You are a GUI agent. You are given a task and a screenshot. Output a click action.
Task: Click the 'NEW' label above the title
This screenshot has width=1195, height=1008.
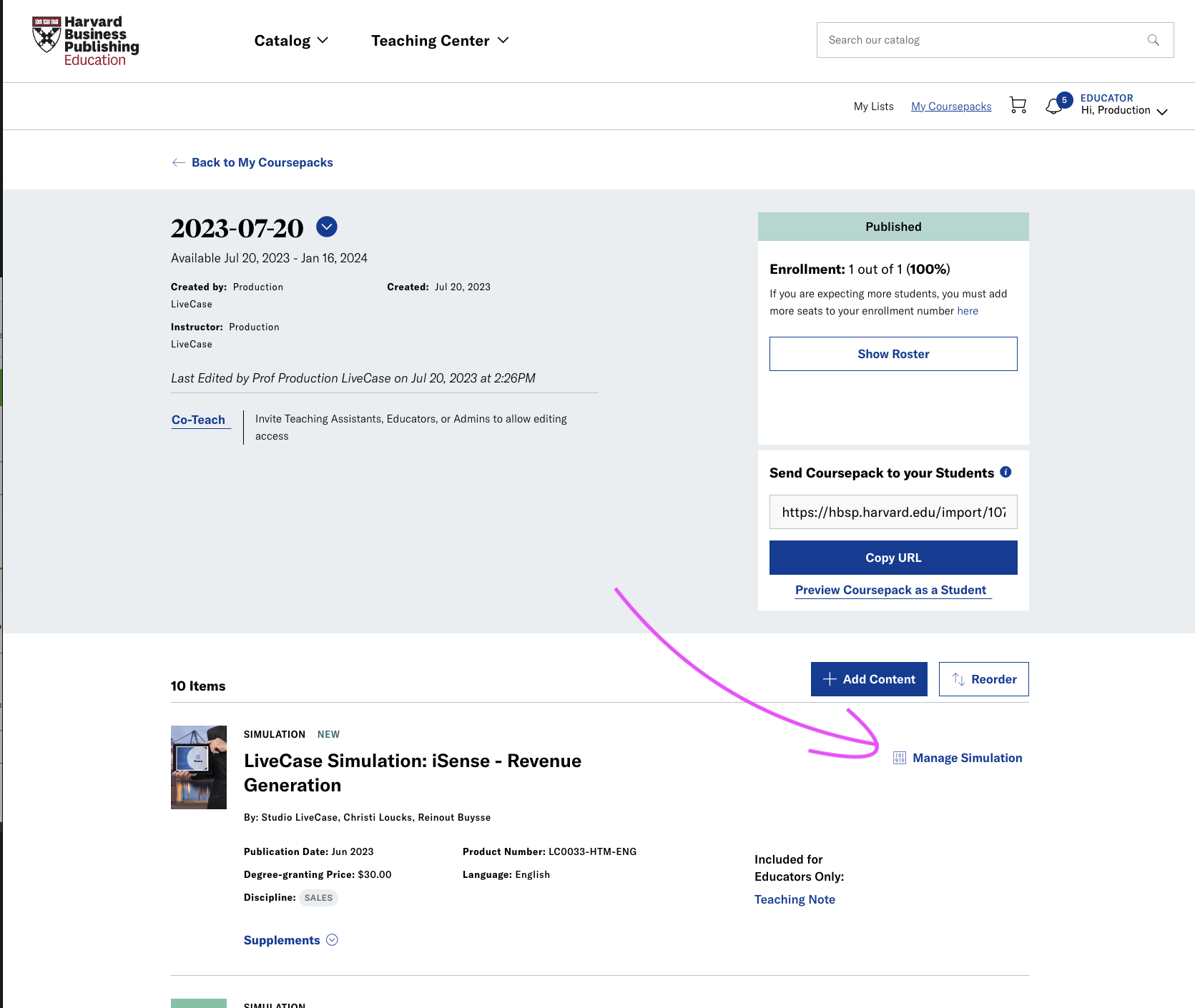point(328,735)
